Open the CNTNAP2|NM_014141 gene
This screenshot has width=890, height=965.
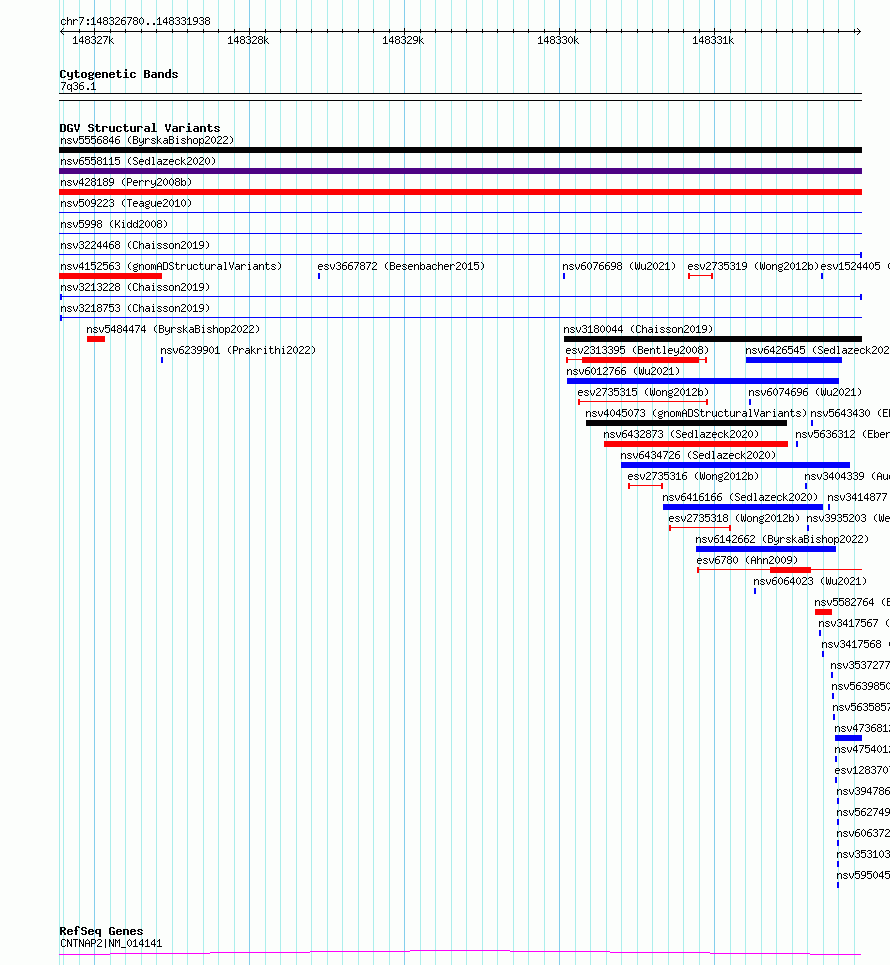(111, 943)
